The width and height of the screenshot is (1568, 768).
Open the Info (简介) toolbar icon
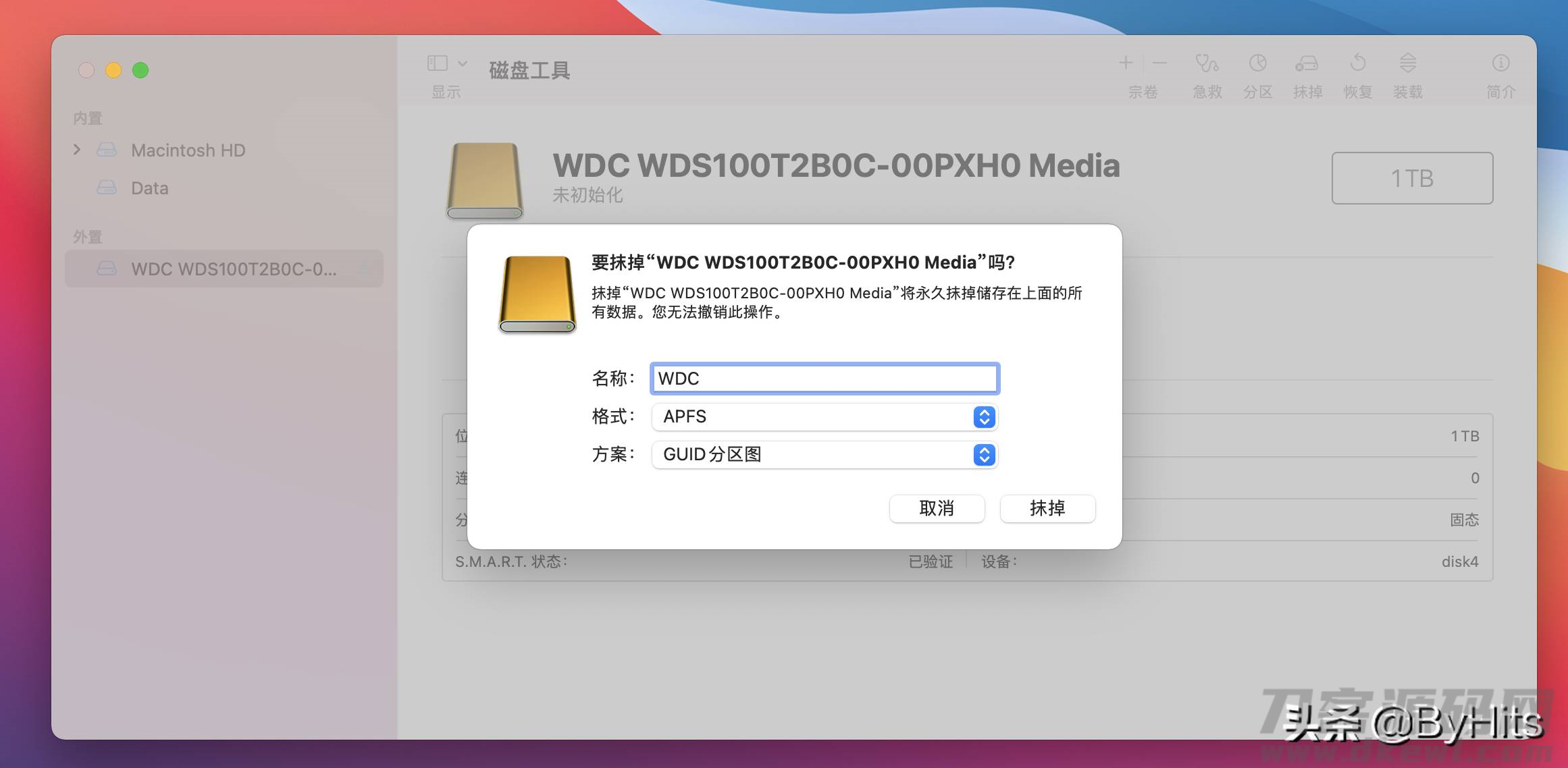(1500, 63)
